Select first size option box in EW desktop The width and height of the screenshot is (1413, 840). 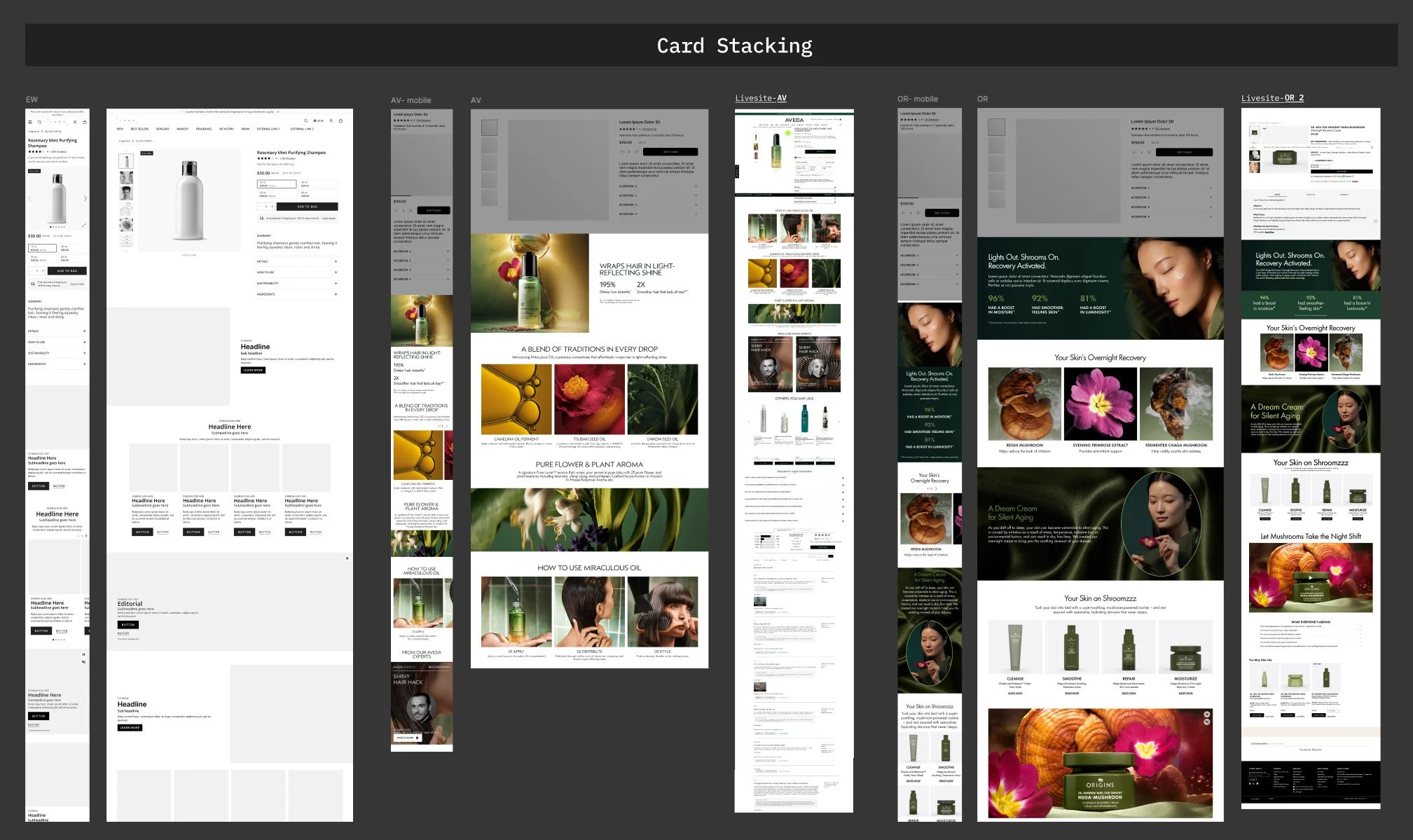coord(277,185)
